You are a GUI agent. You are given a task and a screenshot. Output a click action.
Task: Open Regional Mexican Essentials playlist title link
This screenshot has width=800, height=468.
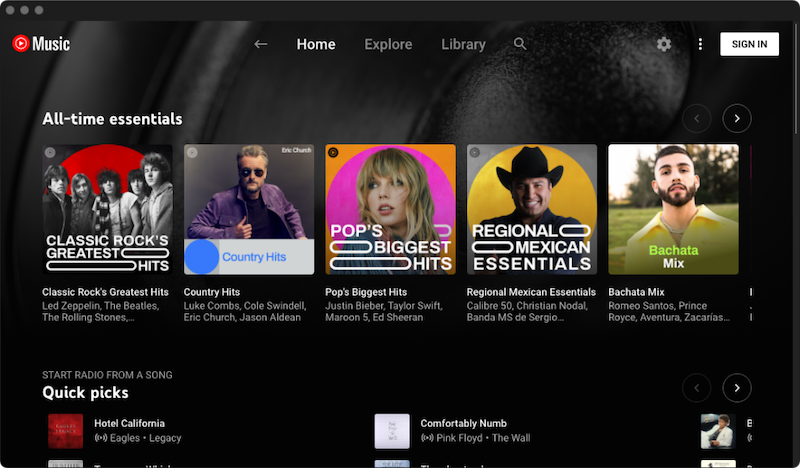point(531,292)
